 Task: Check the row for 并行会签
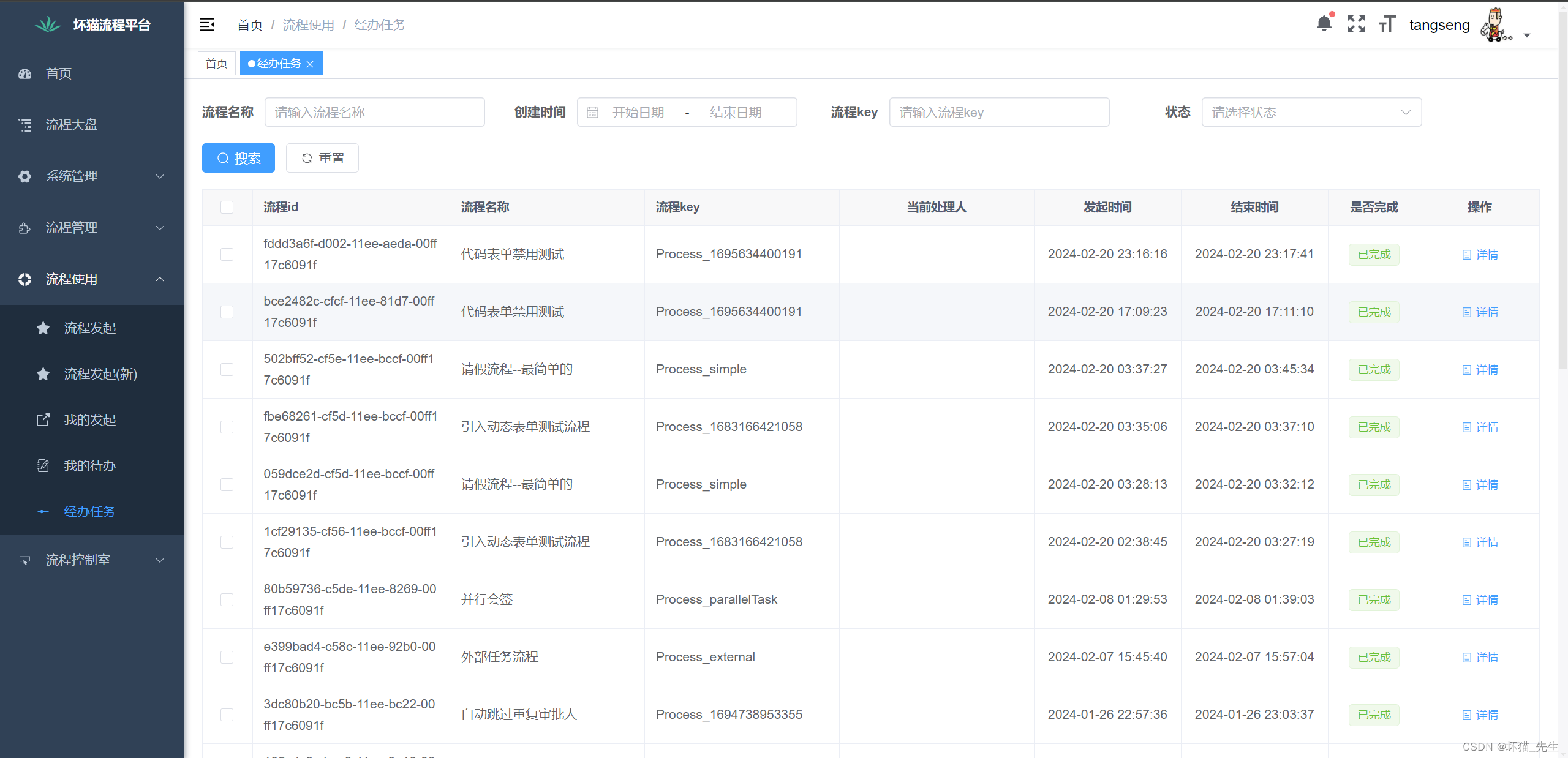point(227,599)
